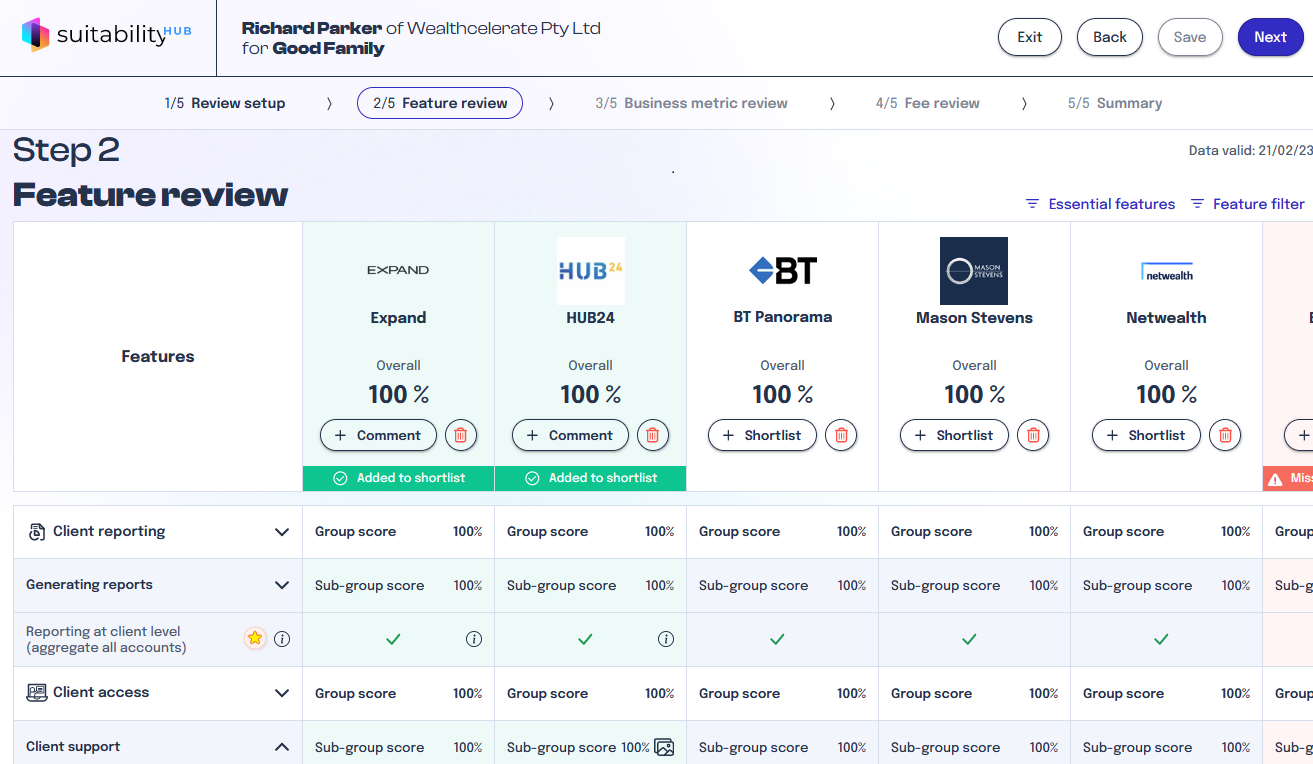Click HUB24 checkmark for client-level reporting
1313x764 pixels.
585,639
